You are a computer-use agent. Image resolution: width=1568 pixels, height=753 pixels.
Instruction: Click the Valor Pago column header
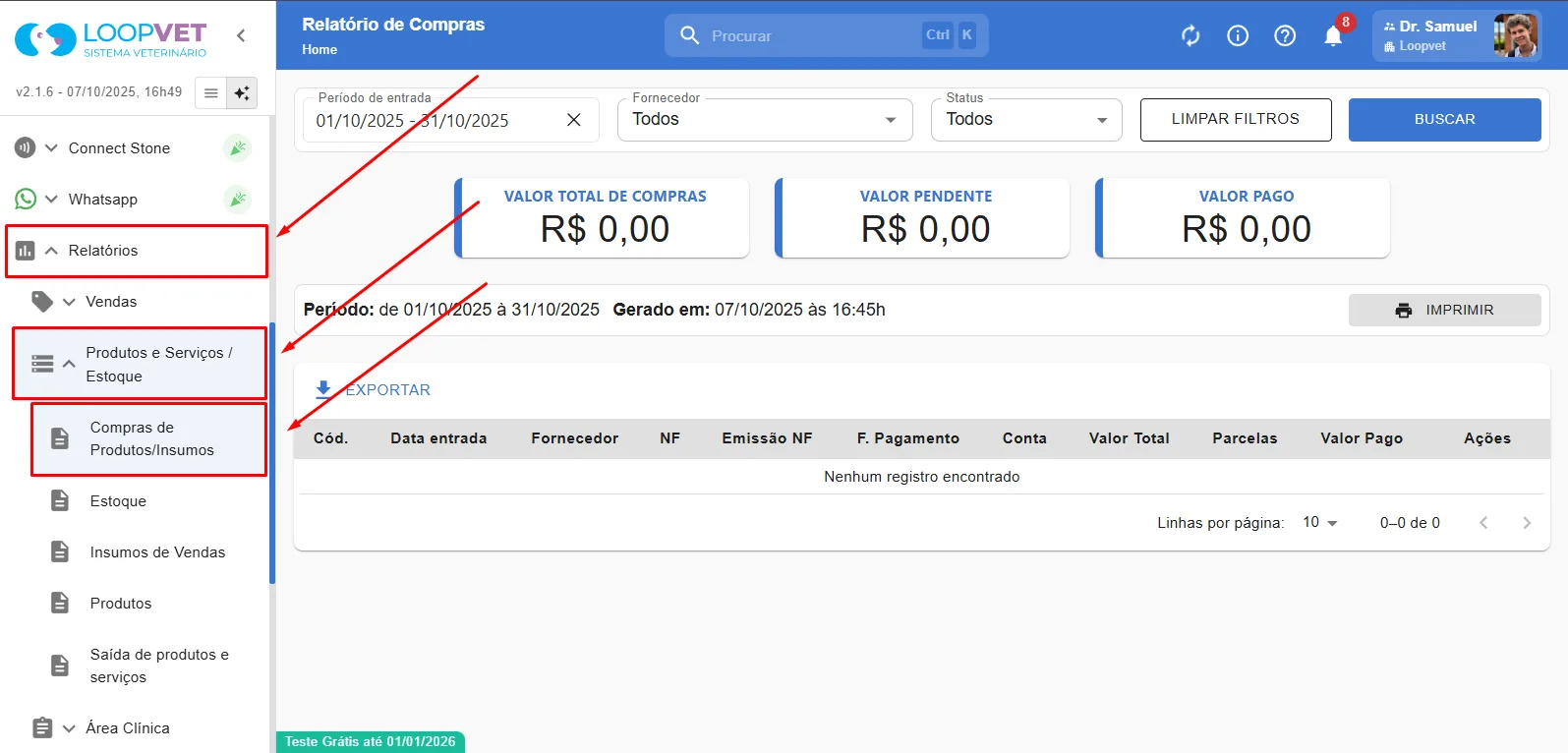pos(1362,438)
